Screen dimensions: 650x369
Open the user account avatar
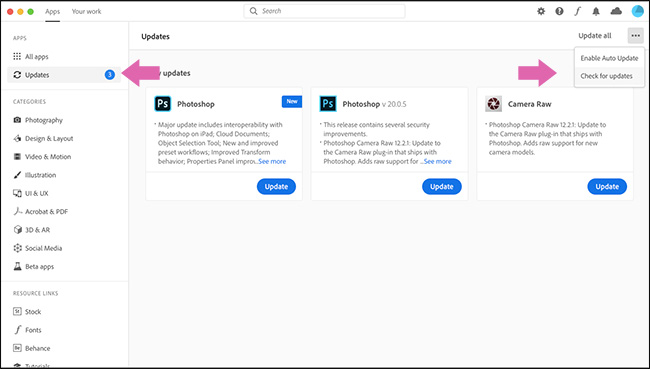pos(637,11)
